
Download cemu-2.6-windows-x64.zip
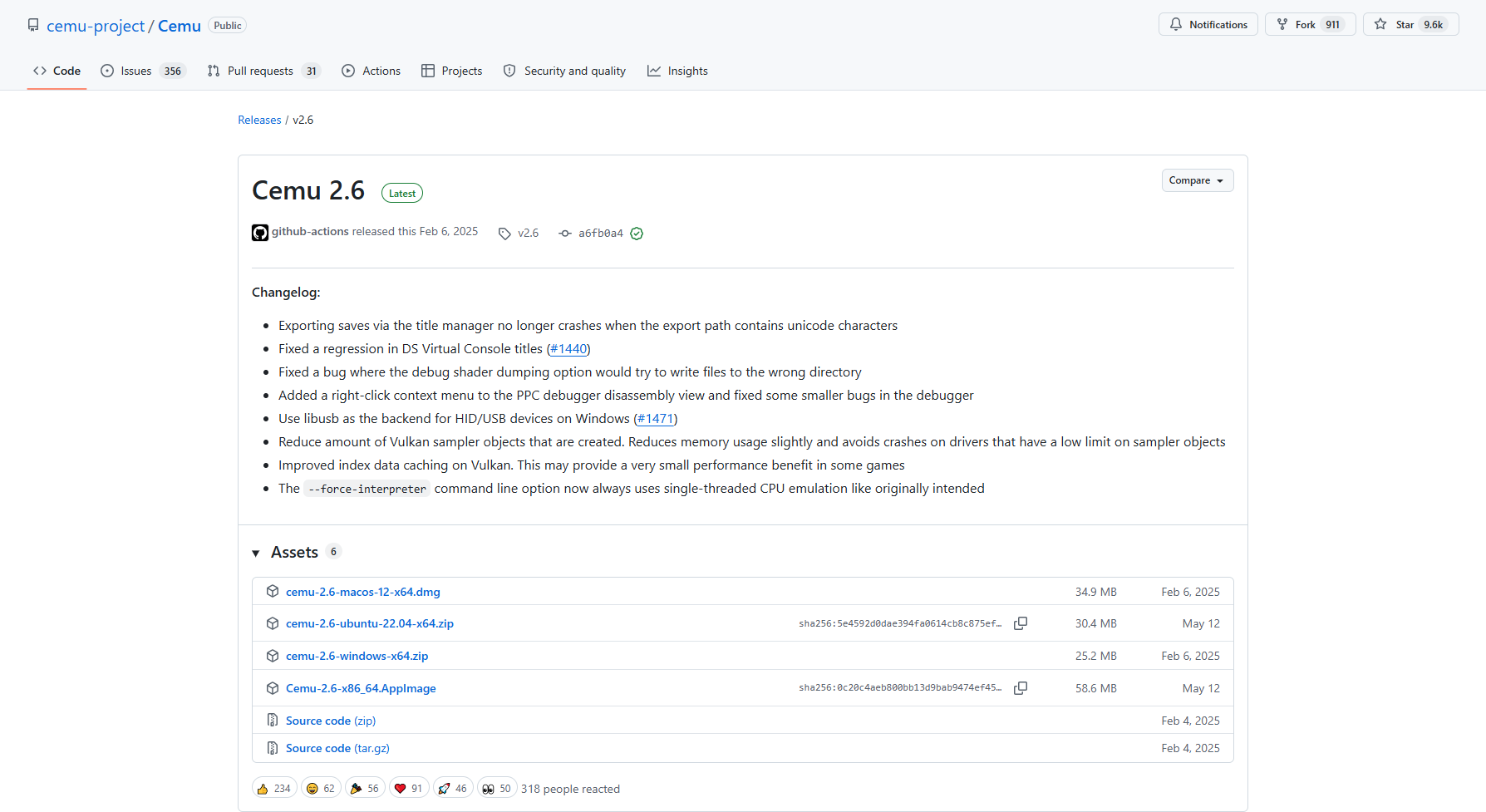[357, 656]
